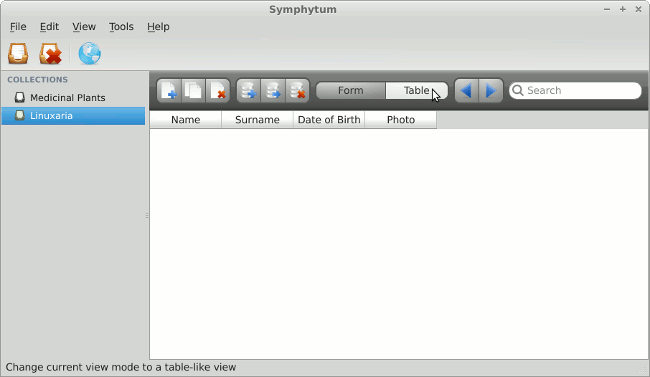Switch to Table view
Screen dimensions: 650x377
pos(417,90)
